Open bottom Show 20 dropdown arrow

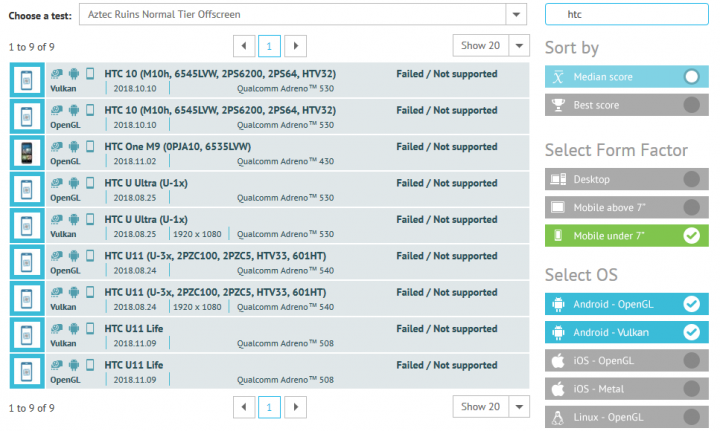(x=519, y=407)
